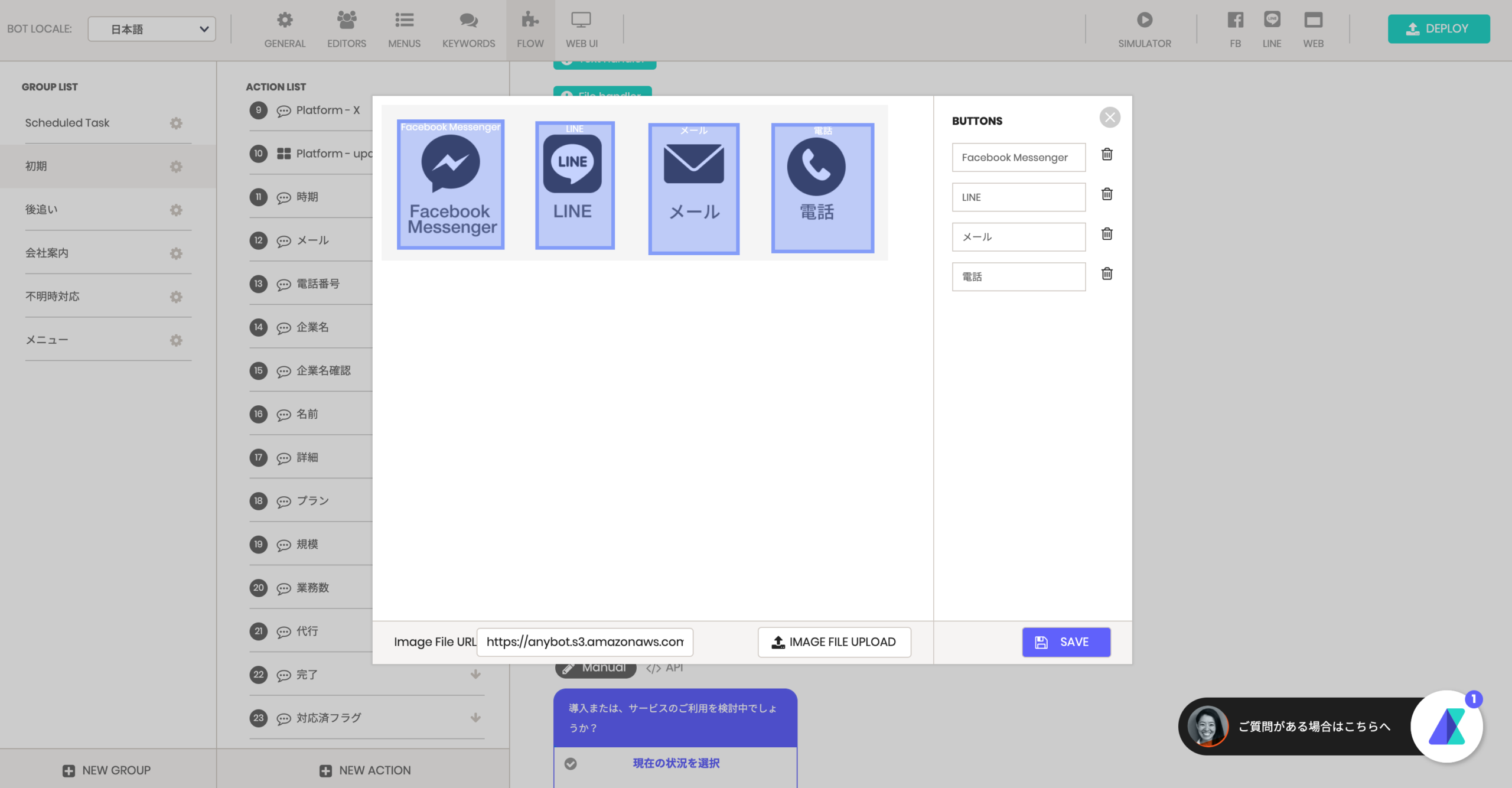Switch to the KEYWORDS tab
The image size is (1512, 788).
point(468,30)
